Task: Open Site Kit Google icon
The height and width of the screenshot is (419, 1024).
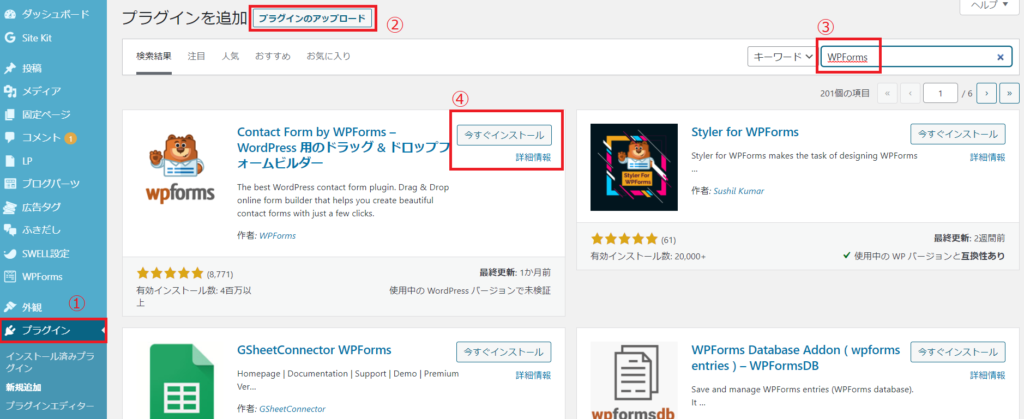Action: pyautogui.click(x=9, y=38)
